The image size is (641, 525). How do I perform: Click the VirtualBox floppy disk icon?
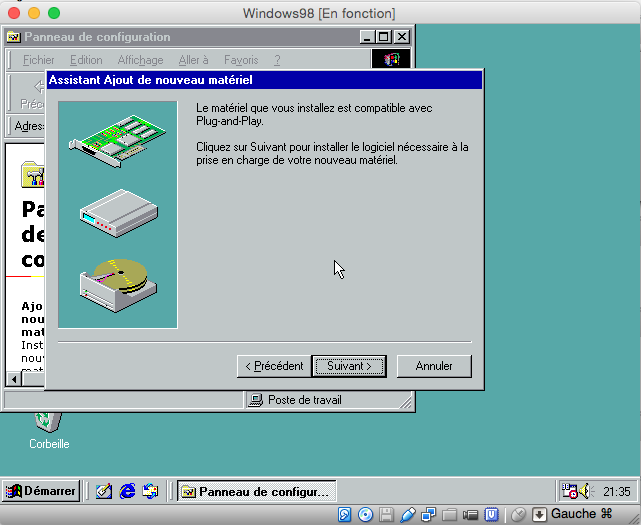click(386, 515)
